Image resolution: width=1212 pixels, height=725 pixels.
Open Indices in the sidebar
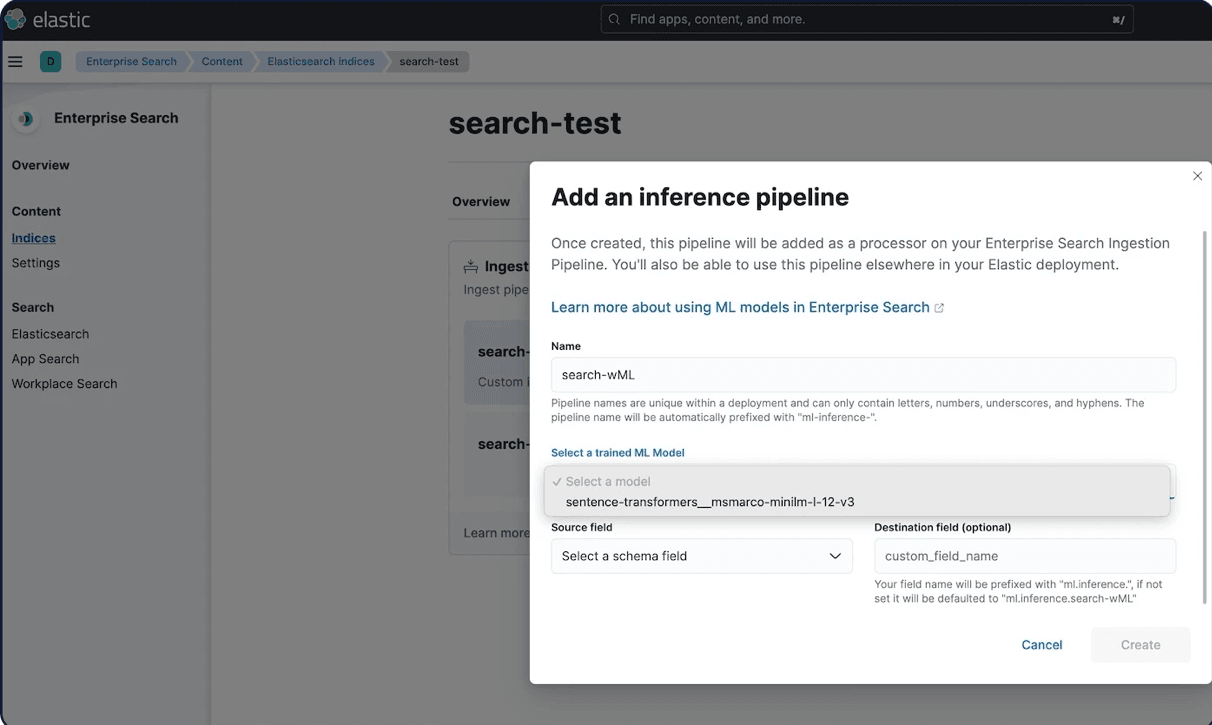click(33, 237)
